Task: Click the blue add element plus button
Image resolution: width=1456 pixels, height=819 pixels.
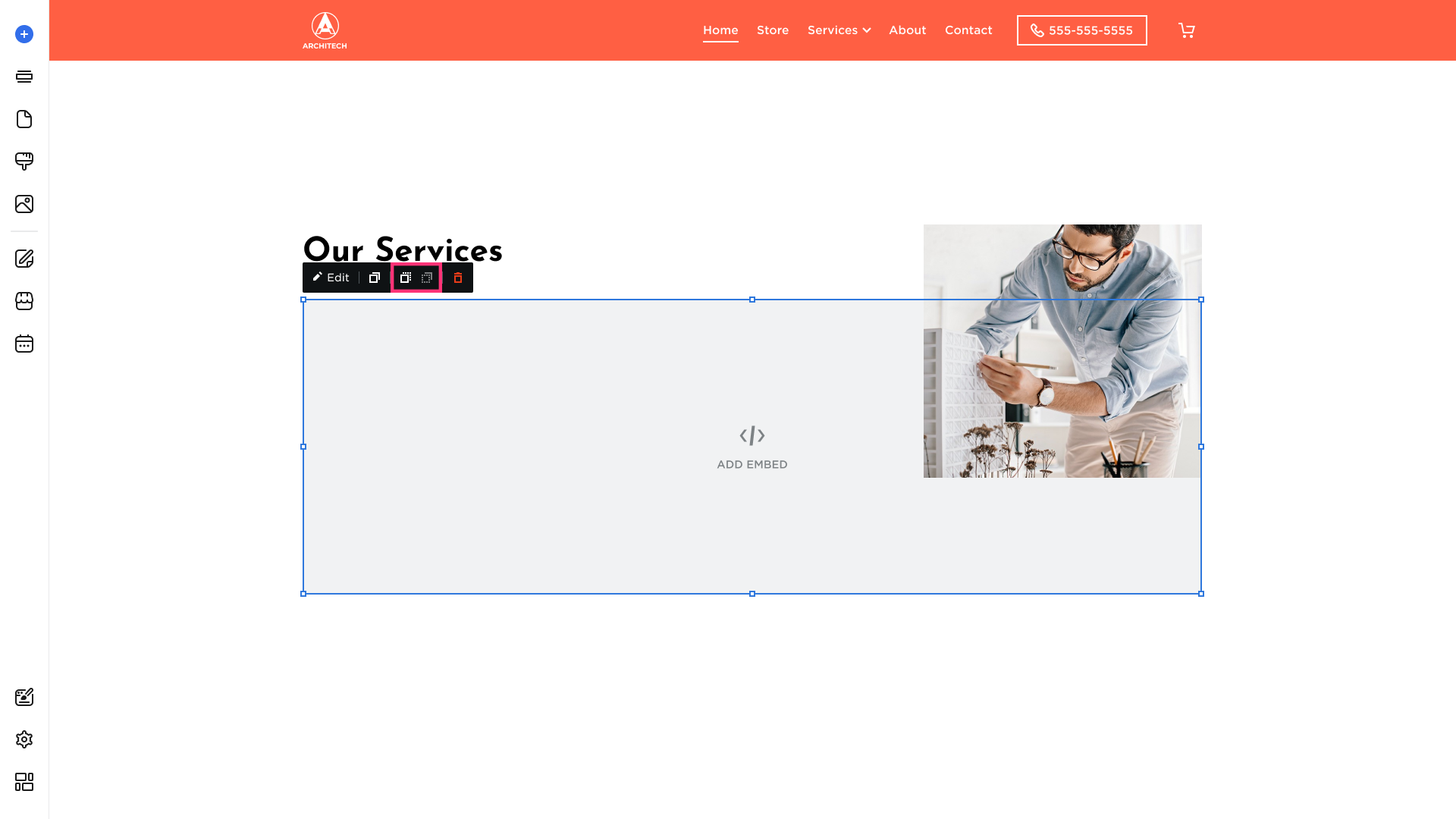Action: 24,34
